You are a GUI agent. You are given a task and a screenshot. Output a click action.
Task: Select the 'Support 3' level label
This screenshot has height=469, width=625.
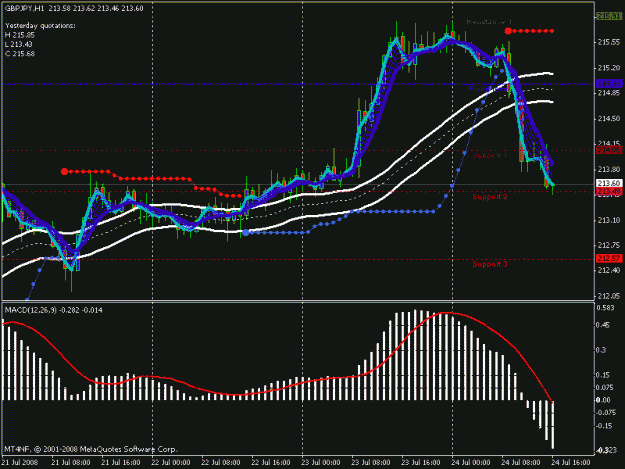click(x=490, y=264)
